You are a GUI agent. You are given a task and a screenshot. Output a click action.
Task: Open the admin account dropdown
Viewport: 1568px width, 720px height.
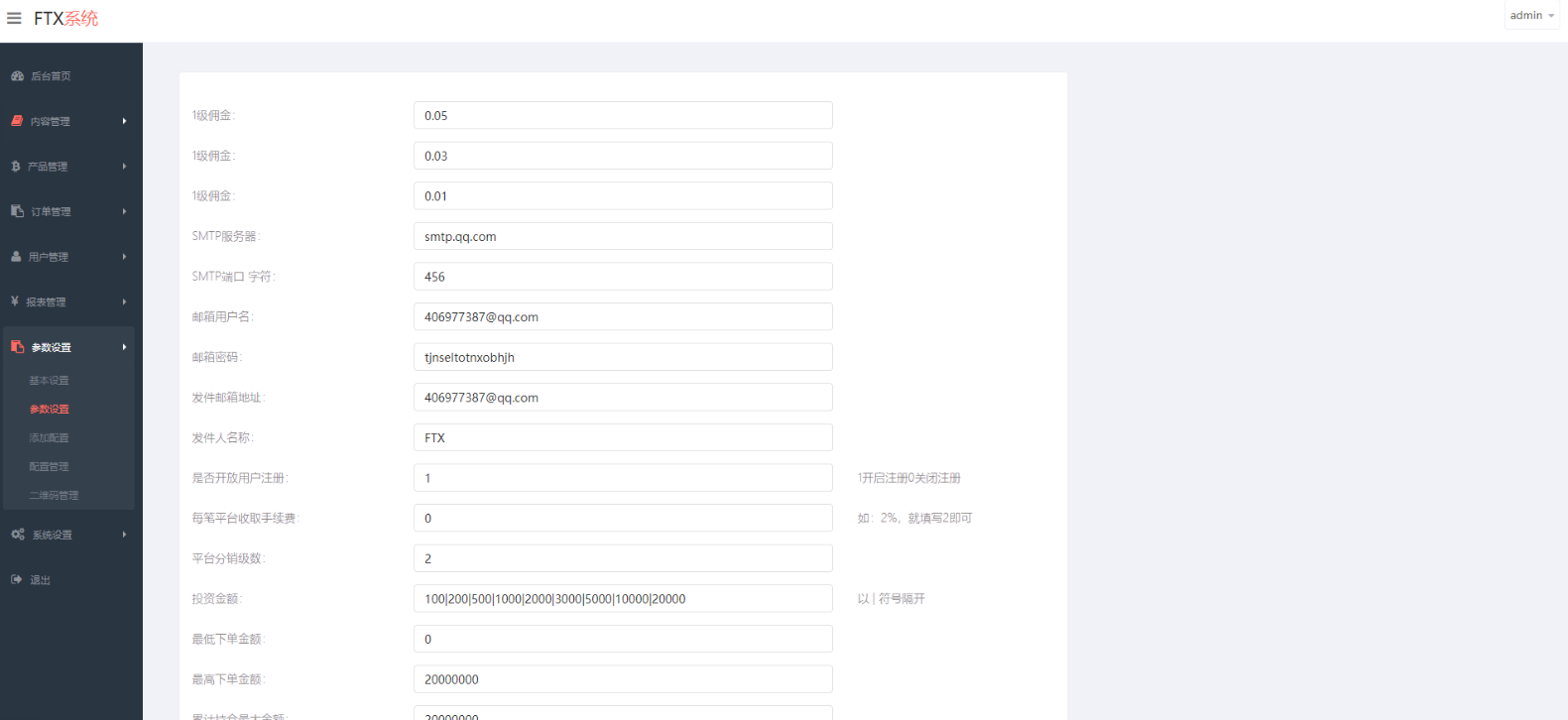tap(1531, 16)
